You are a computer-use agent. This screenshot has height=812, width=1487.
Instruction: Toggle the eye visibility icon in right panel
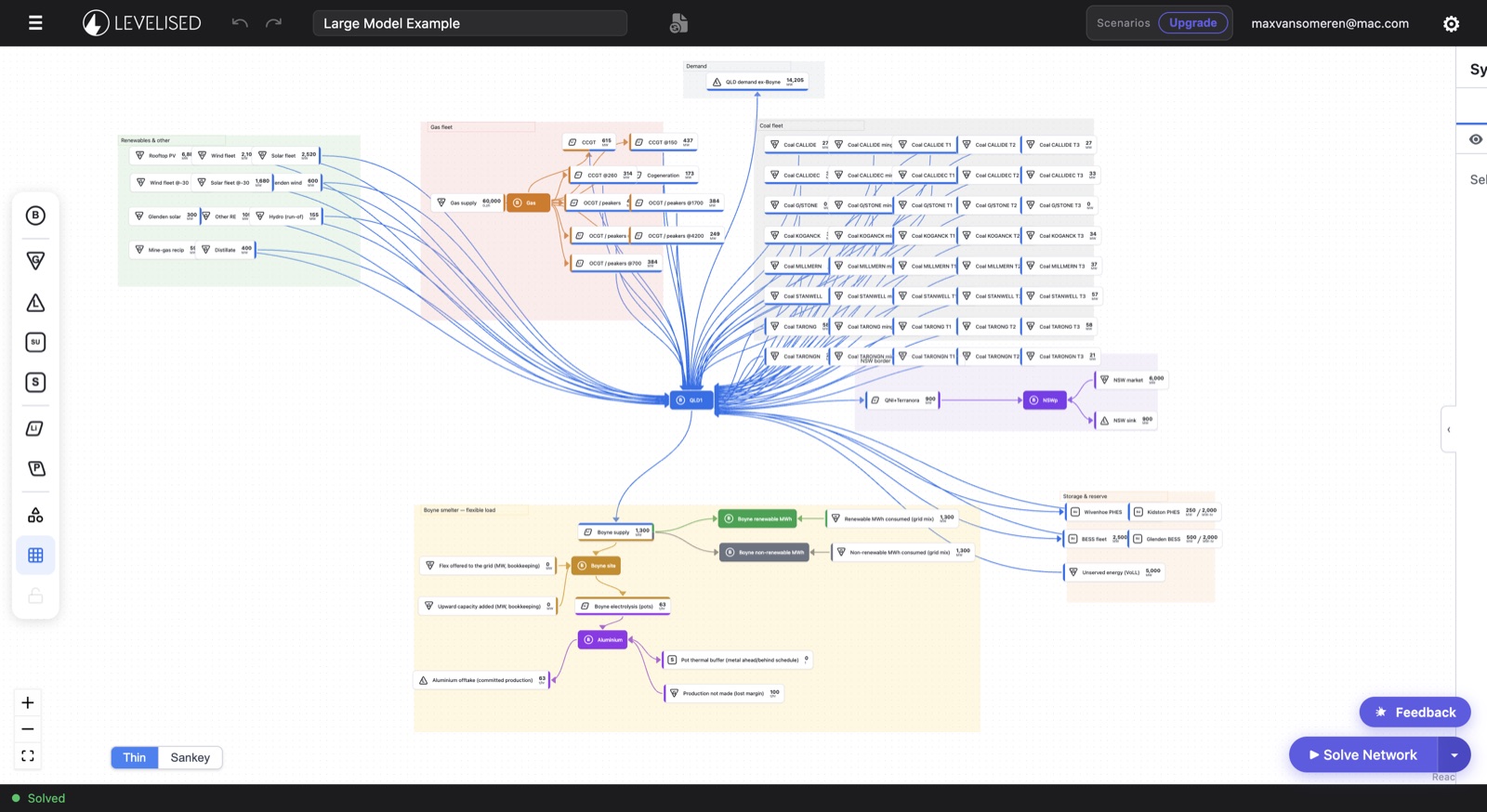pyautogui.click(x=1475, y=139)
